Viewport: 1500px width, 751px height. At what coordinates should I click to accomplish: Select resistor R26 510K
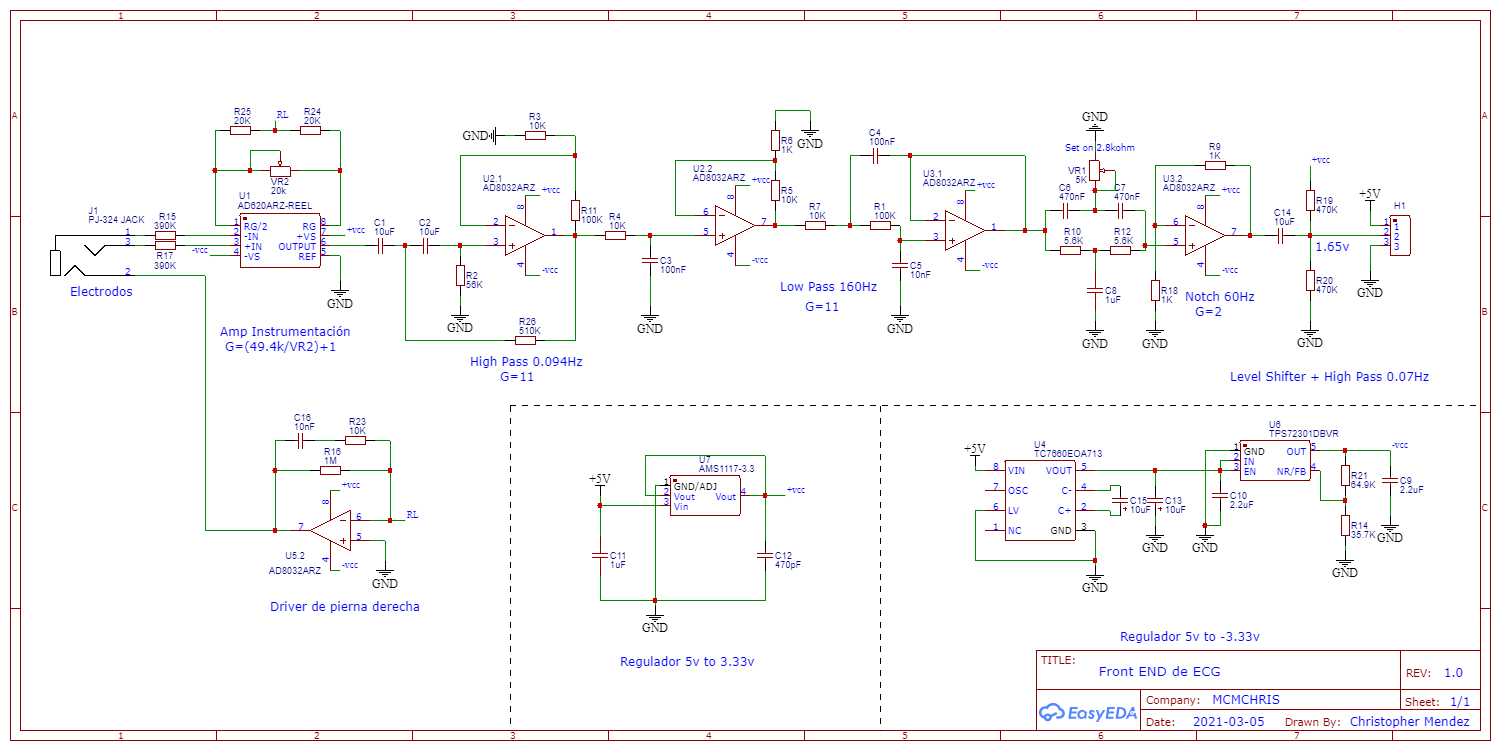click(x=527, y=339)
